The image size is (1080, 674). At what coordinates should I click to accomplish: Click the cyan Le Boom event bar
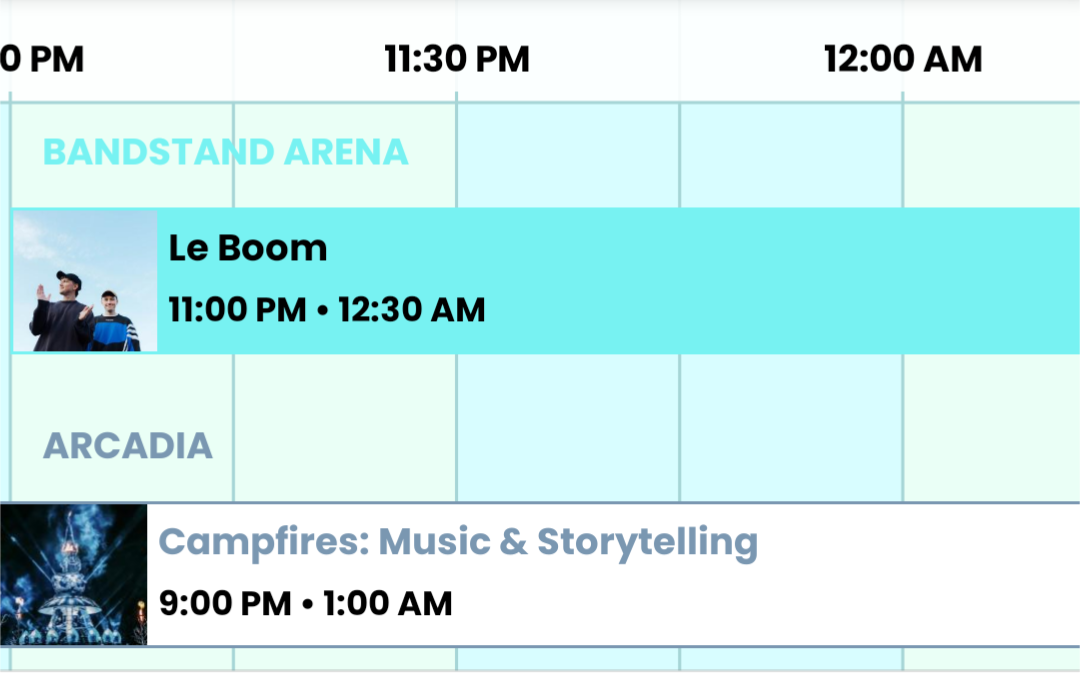click(x=546, y=281)
